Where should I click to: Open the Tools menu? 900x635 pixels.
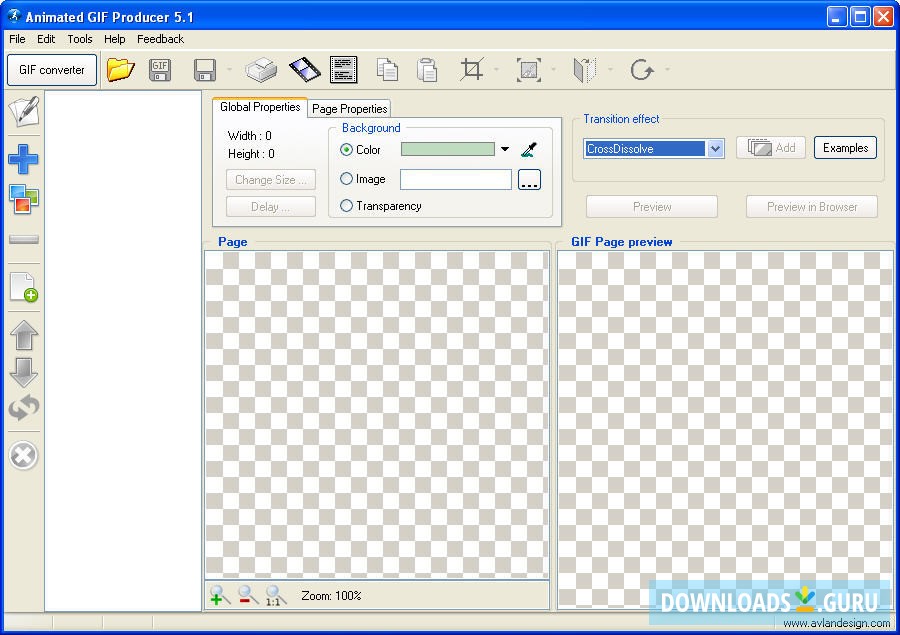pyautogui.click(x=80, y=39)
